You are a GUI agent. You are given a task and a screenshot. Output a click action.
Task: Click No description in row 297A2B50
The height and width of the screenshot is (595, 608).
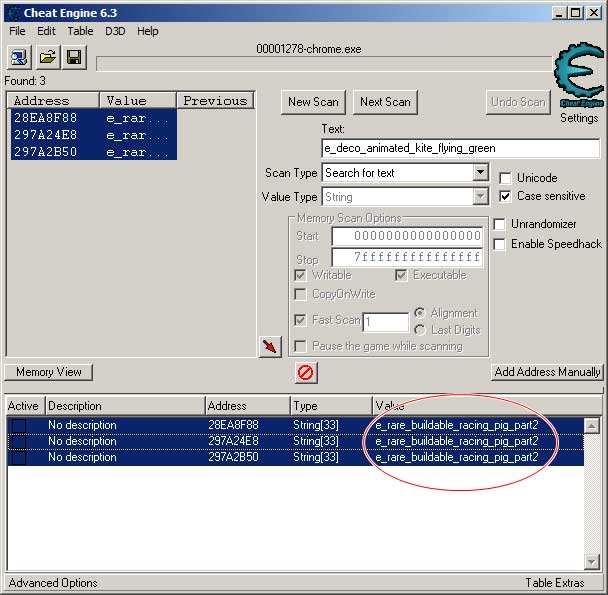pyautogui.click(x=82, y=457)
